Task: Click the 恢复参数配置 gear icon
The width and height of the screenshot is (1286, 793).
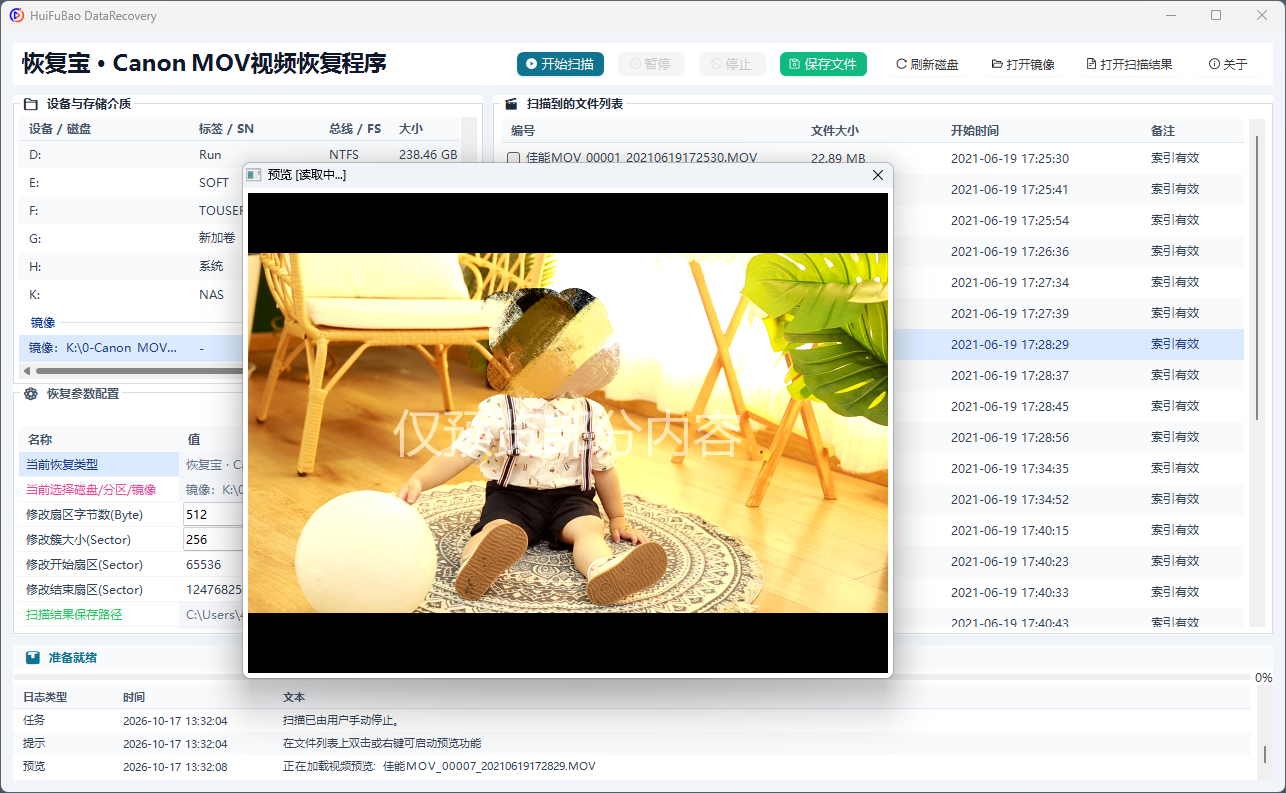Action: click(31, 394)
